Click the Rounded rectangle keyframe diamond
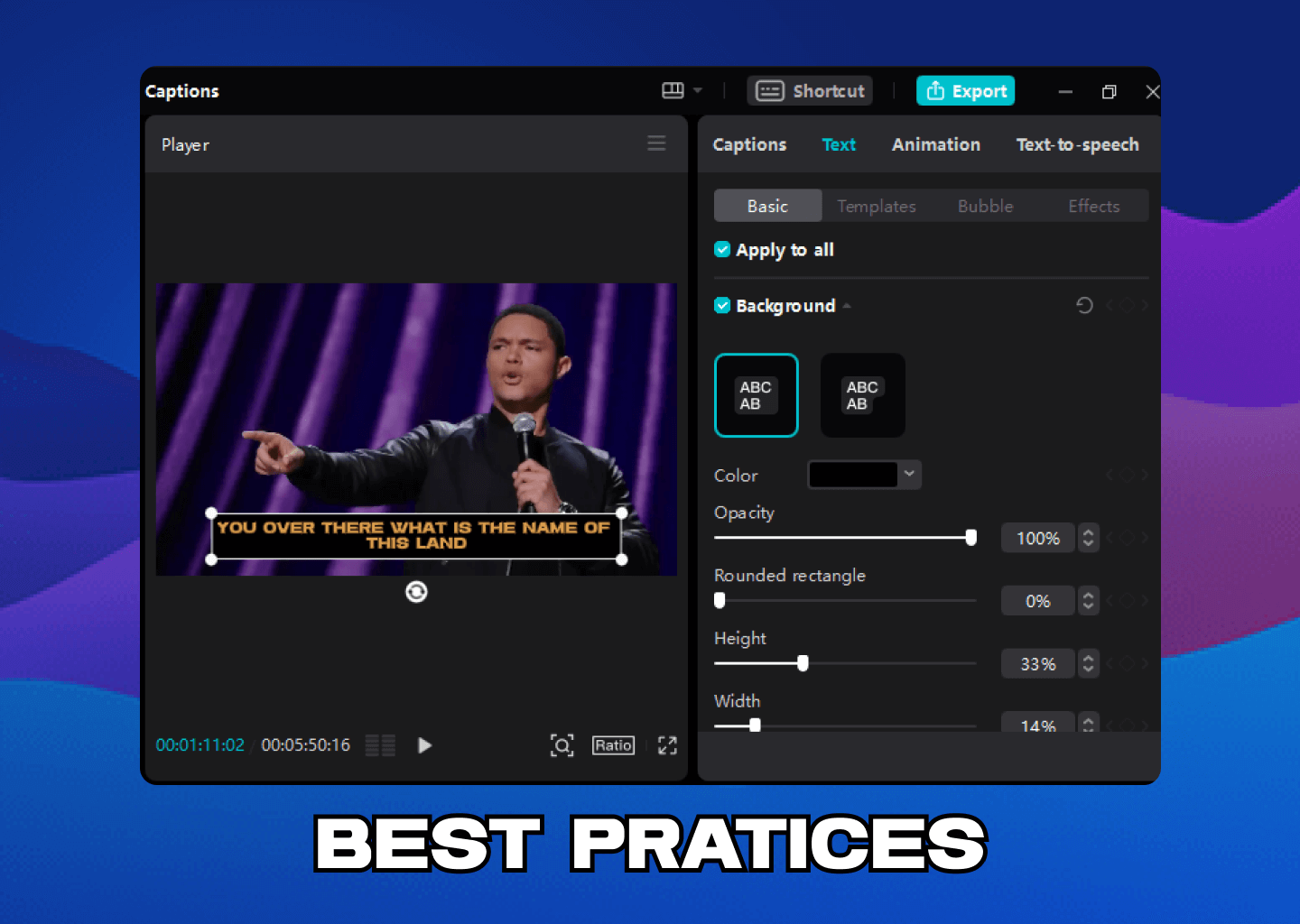Image resolution: width=1300 pixels, height=924 pixels. (1127, 601)
